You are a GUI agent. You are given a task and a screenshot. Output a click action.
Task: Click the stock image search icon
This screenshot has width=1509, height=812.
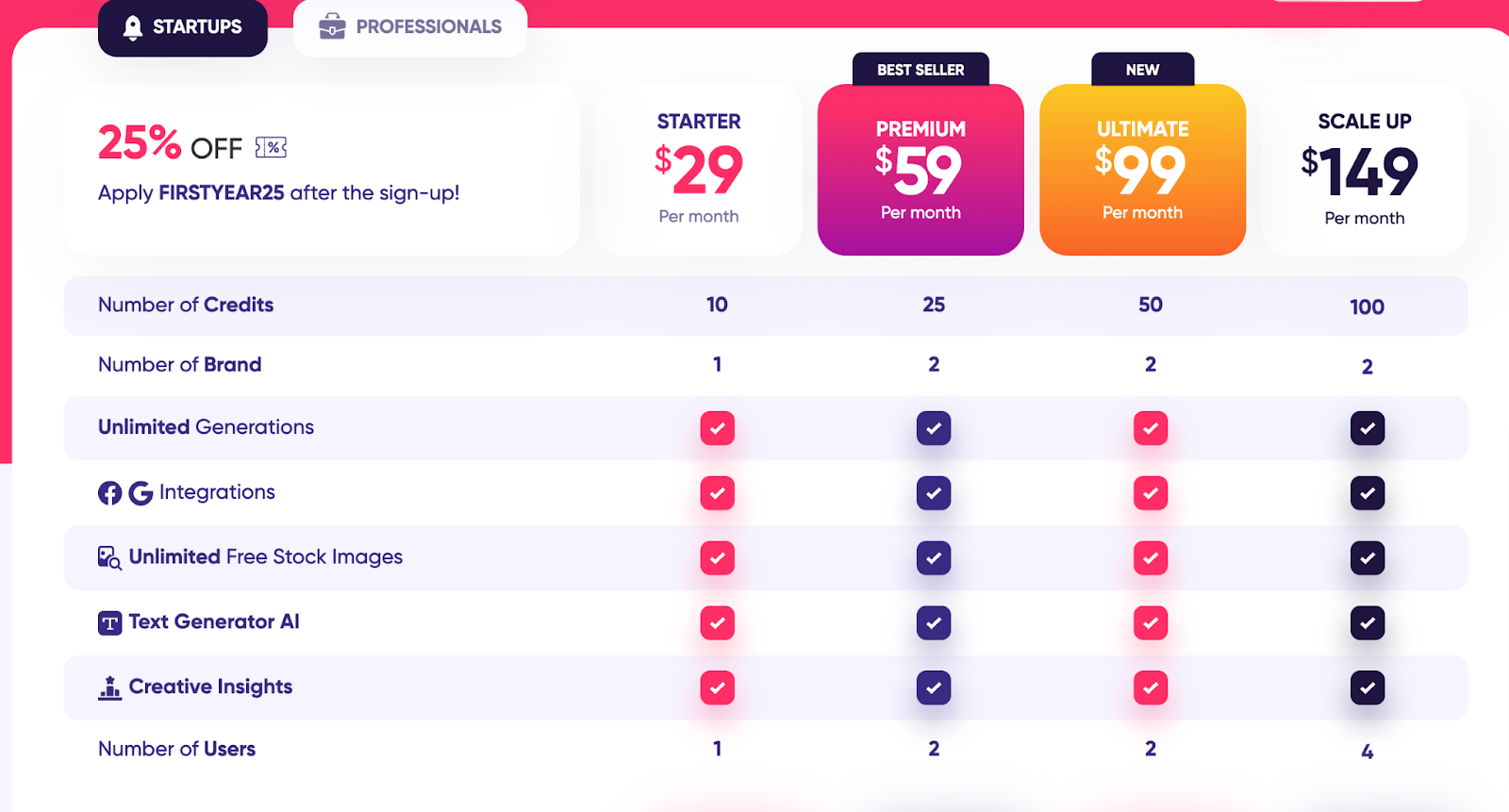pyautogui.click(x=109, y=558)
